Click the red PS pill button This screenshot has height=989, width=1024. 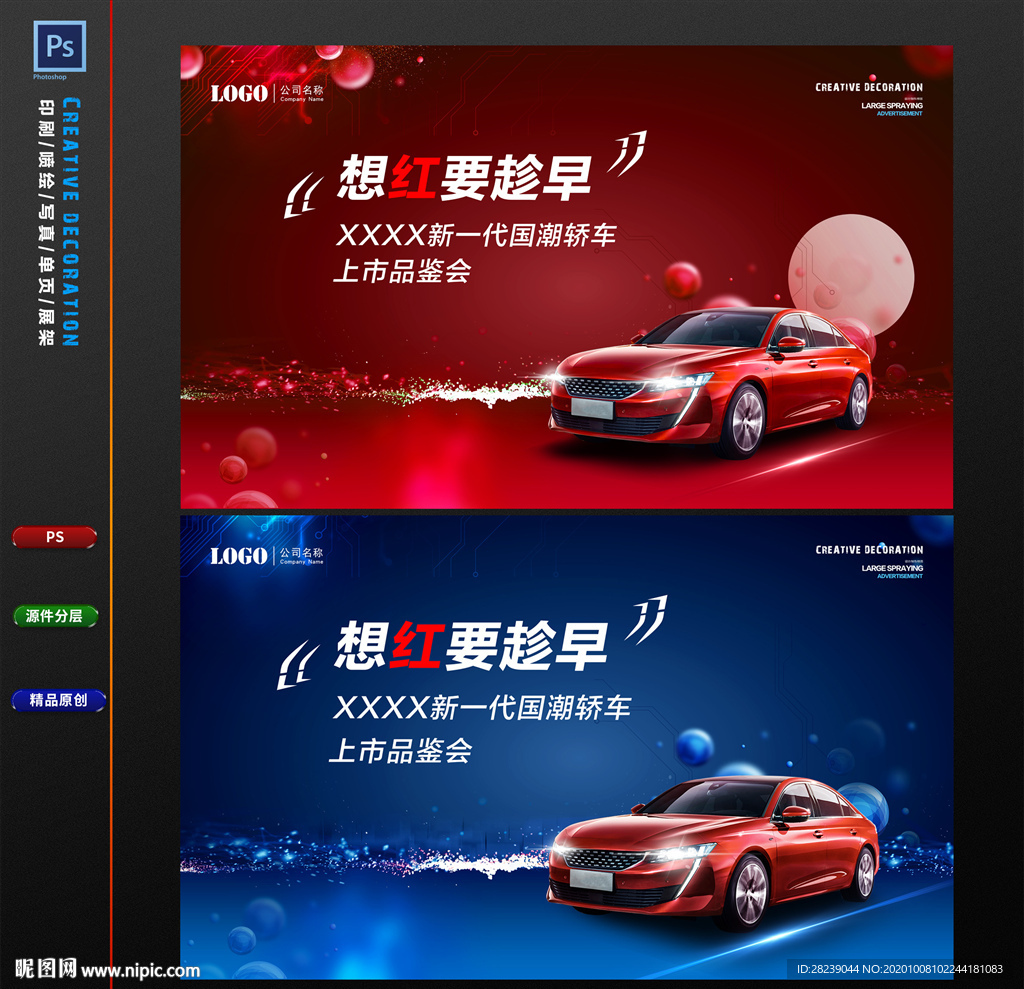[x=55, y=538]
